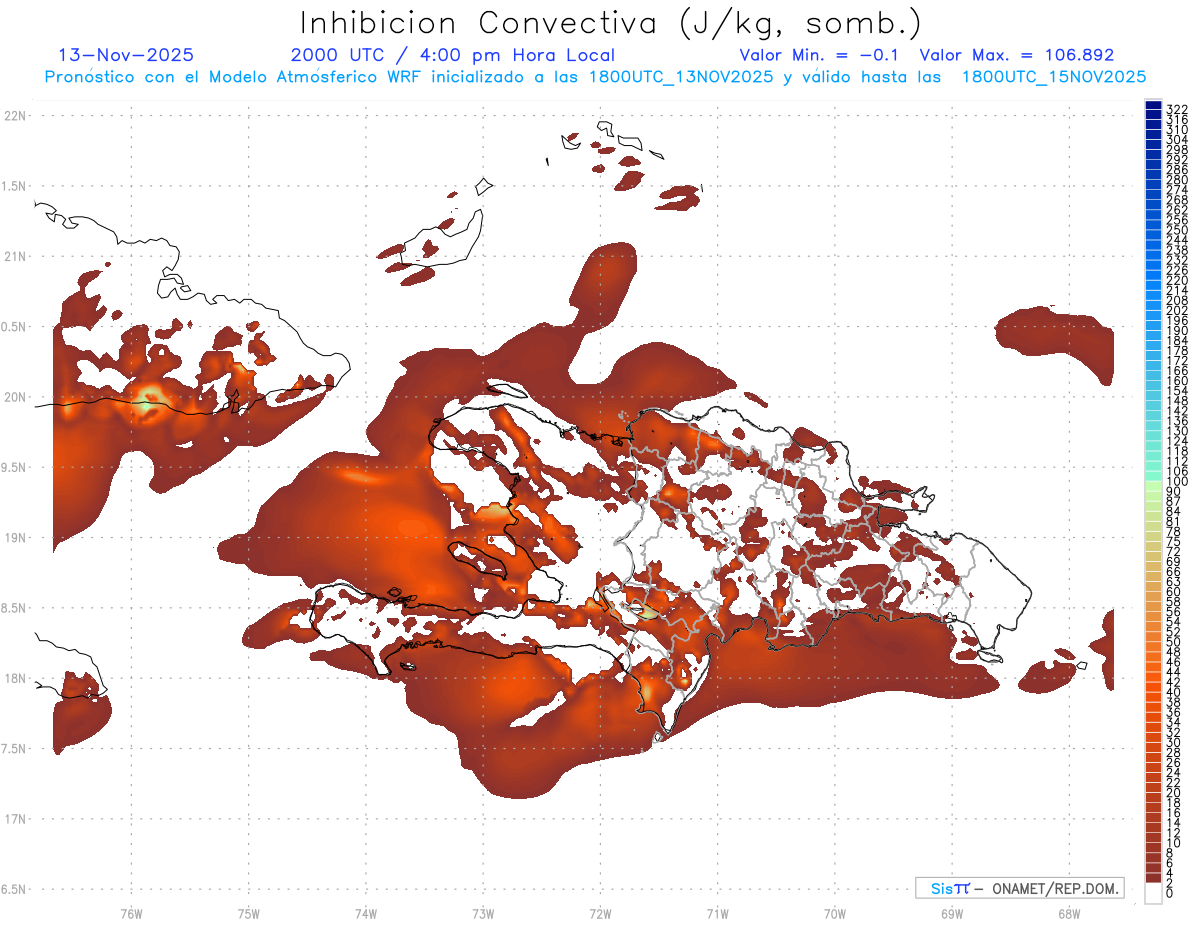Click the colorbar value 220

coord(1177,280)
